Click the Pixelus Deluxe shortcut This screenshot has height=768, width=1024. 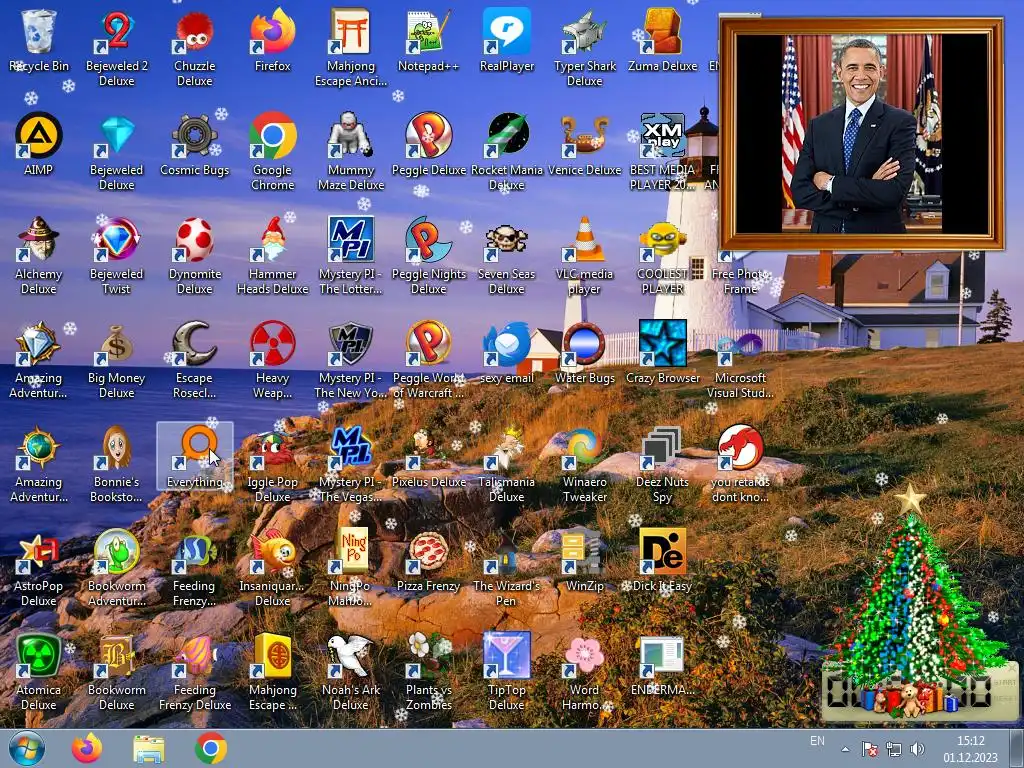428,447
